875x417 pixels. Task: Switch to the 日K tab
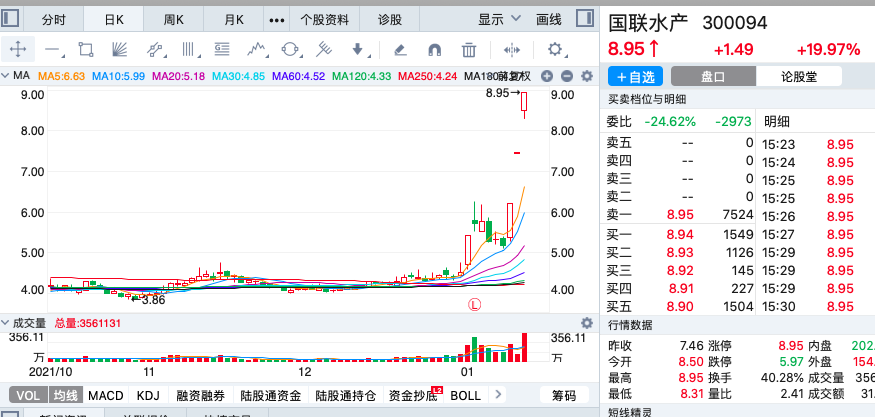pos(114,20)
